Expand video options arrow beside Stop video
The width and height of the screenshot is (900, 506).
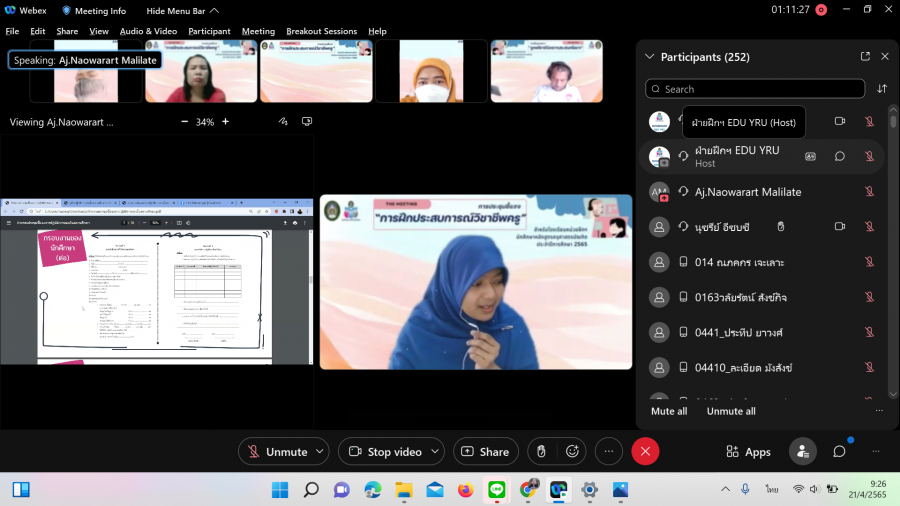[436, 452]
